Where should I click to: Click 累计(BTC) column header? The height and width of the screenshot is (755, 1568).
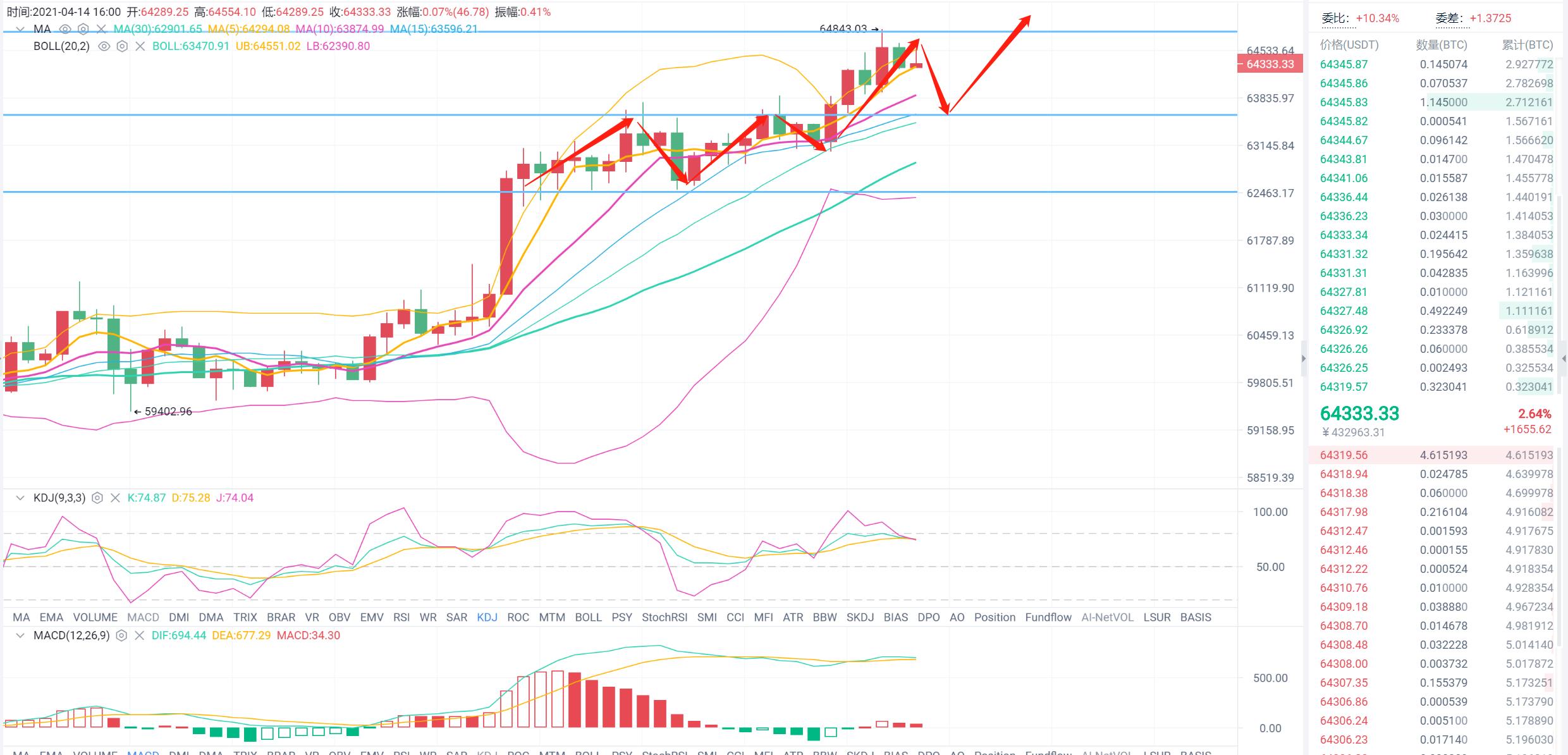pyautogui.click(x=1528, y=45)
